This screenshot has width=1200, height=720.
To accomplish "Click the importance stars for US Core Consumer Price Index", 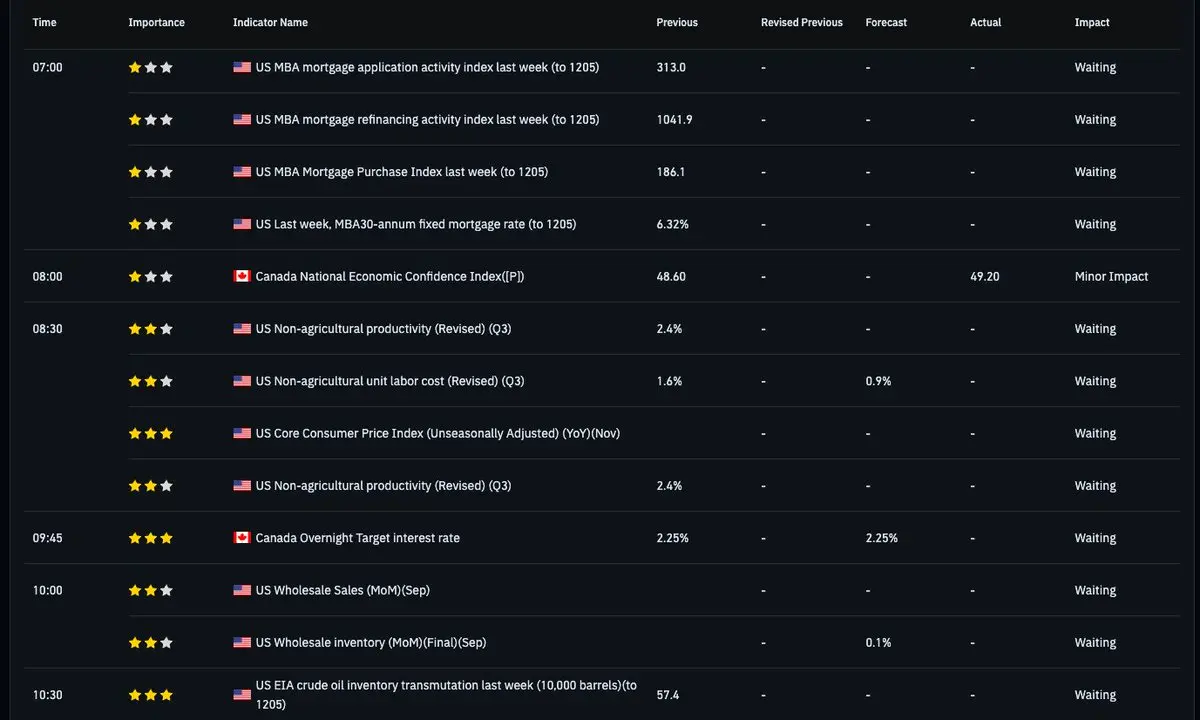I will pos(151,434).
